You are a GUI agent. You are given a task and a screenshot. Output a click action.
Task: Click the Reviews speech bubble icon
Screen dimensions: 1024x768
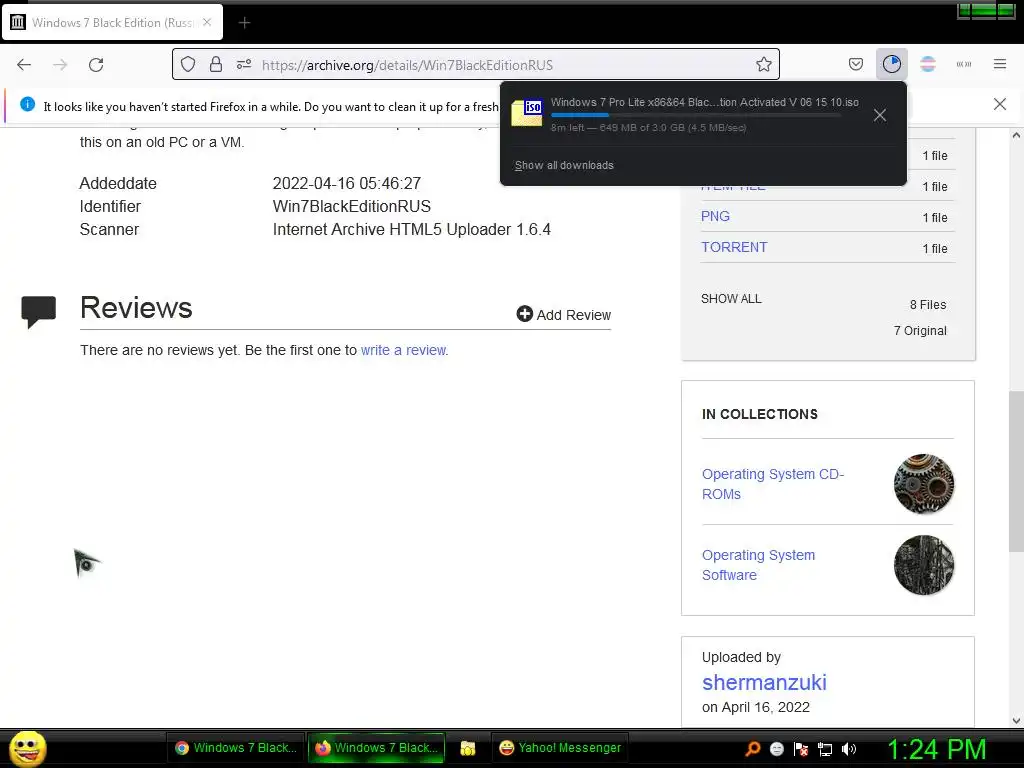click(x=39, y=312)
